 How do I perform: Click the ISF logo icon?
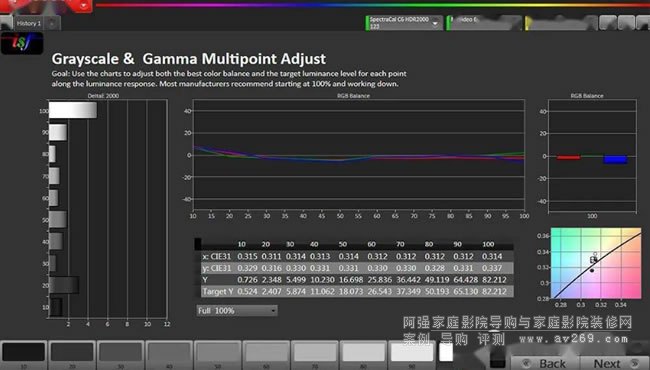(22, 43)
